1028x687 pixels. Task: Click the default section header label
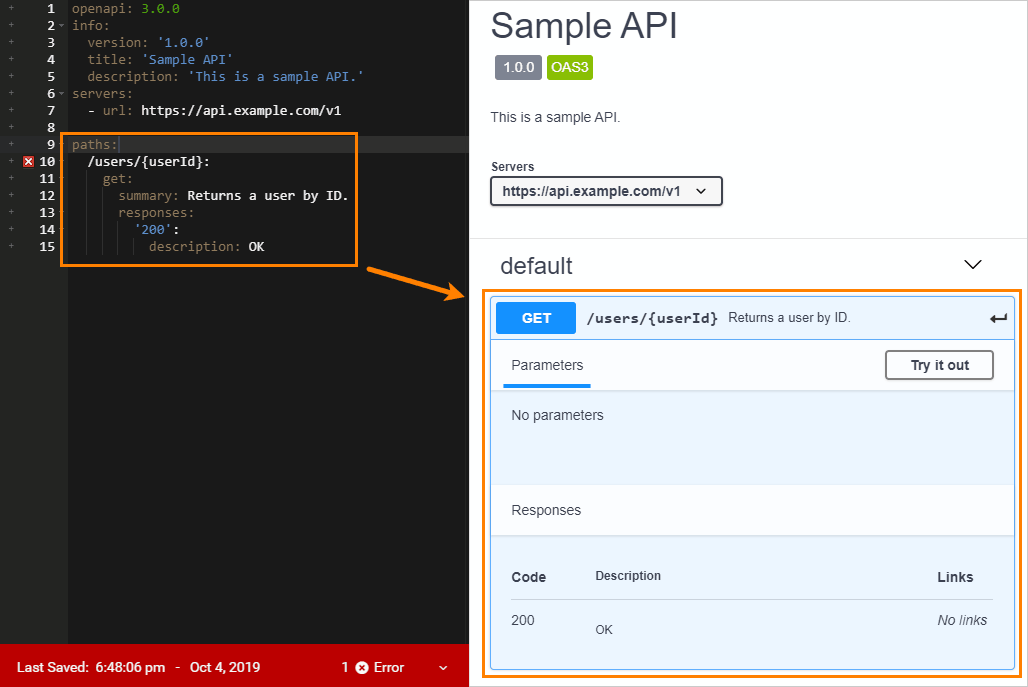pyautogui.click(x=536, y=266)
